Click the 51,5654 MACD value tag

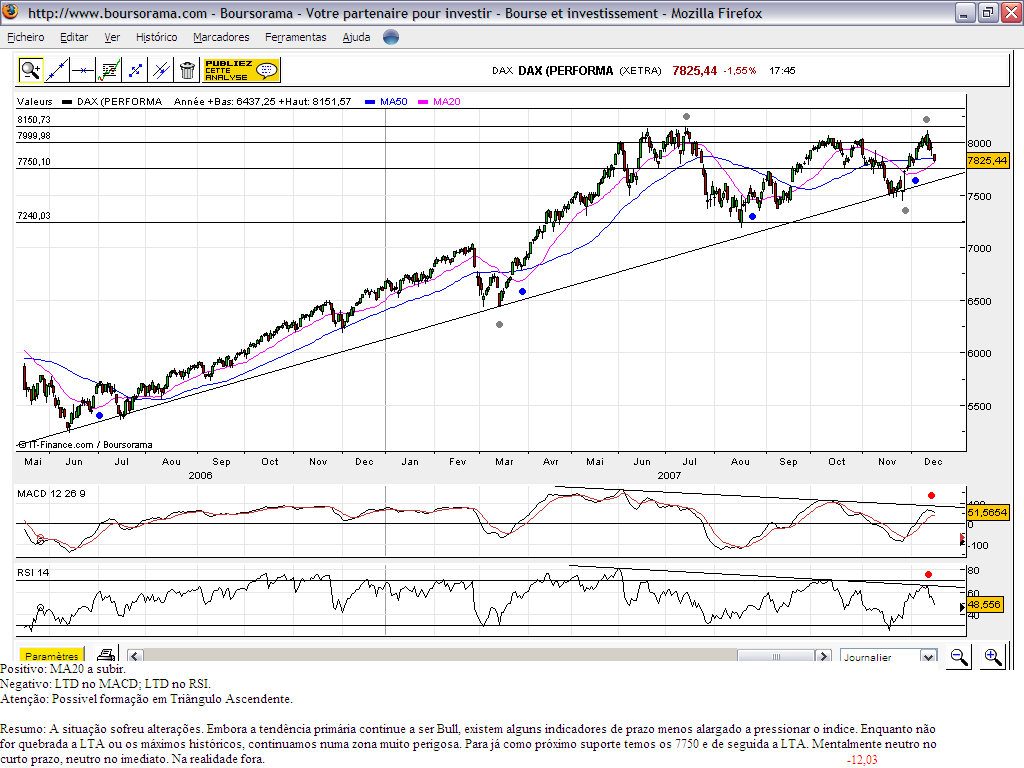click(x=987, y=513)
